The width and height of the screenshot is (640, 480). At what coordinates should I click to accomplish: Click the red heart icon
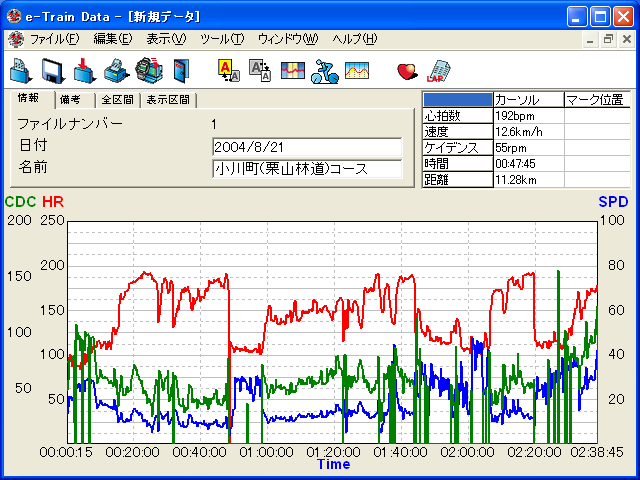[x=406, y=70]
